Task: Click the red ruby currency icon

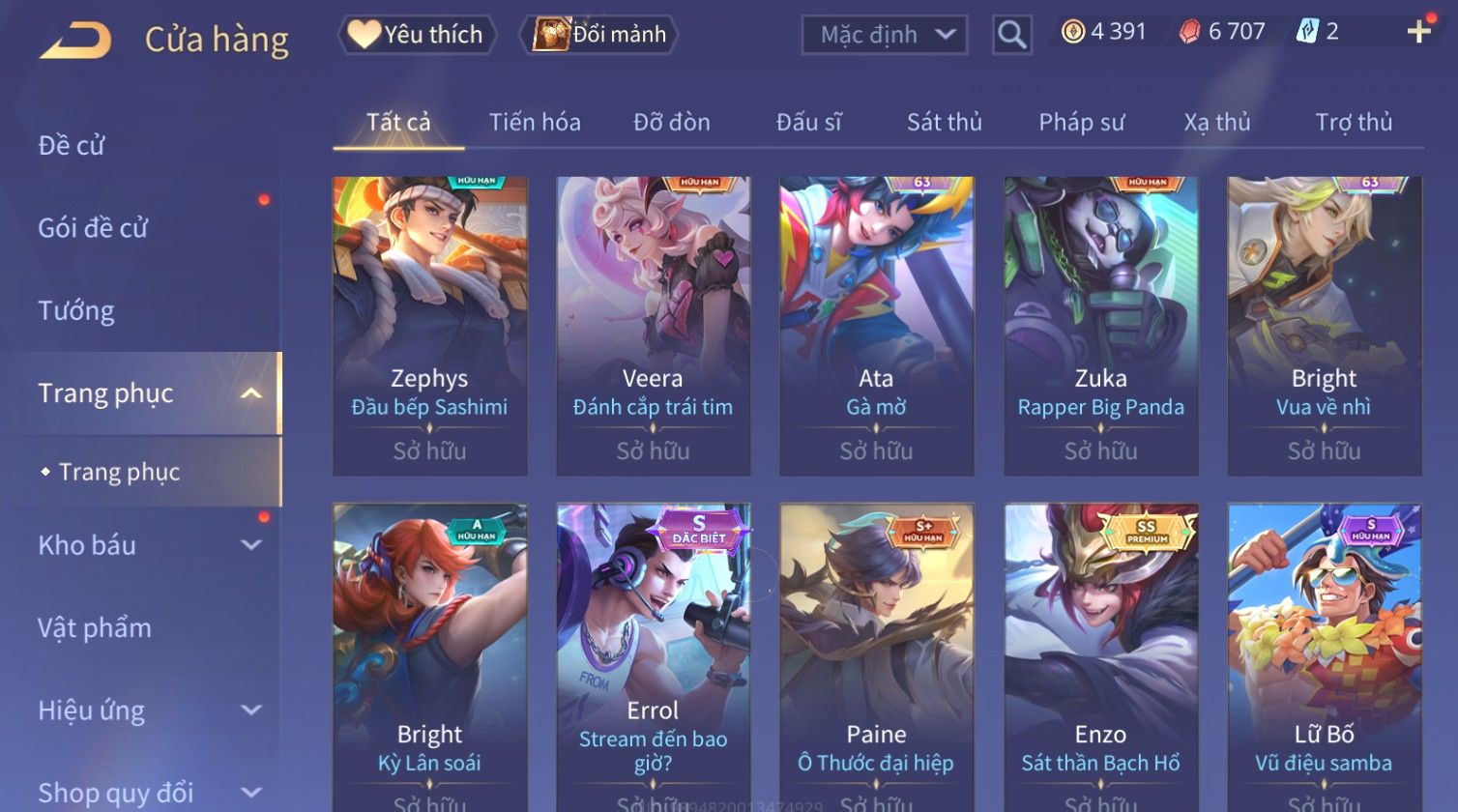Action: [x=1189, y=32]
